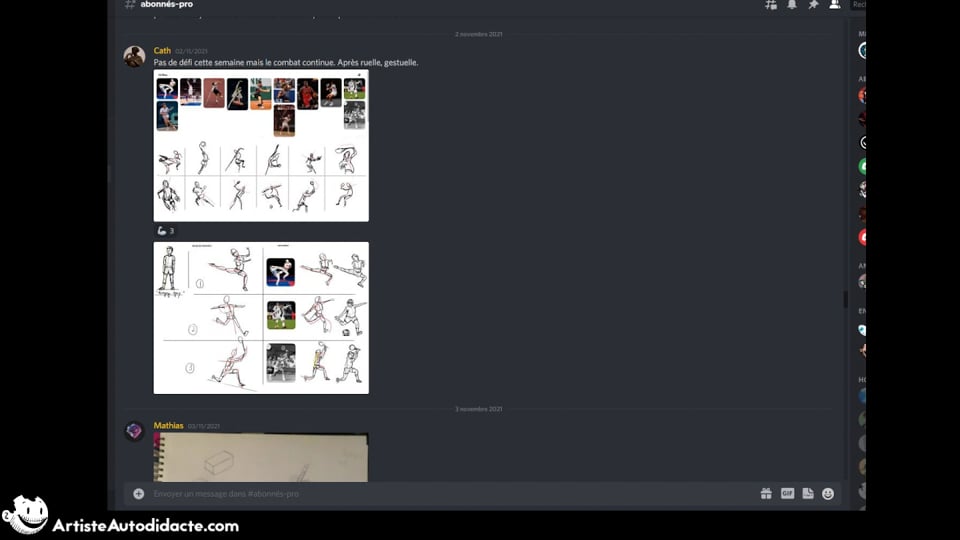Viewport: 960px width, 540px height.
Task: Open Cath's second image with numbered poses
Action: (x=261, y=318)
